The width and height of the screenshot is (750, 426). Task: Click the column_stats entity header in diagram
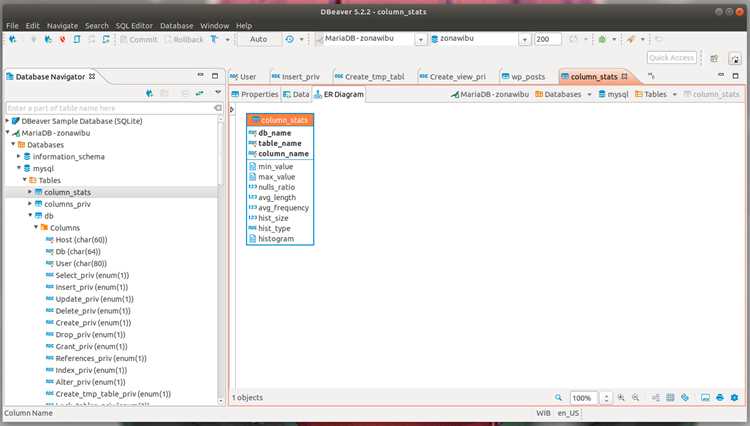(280, 120)
